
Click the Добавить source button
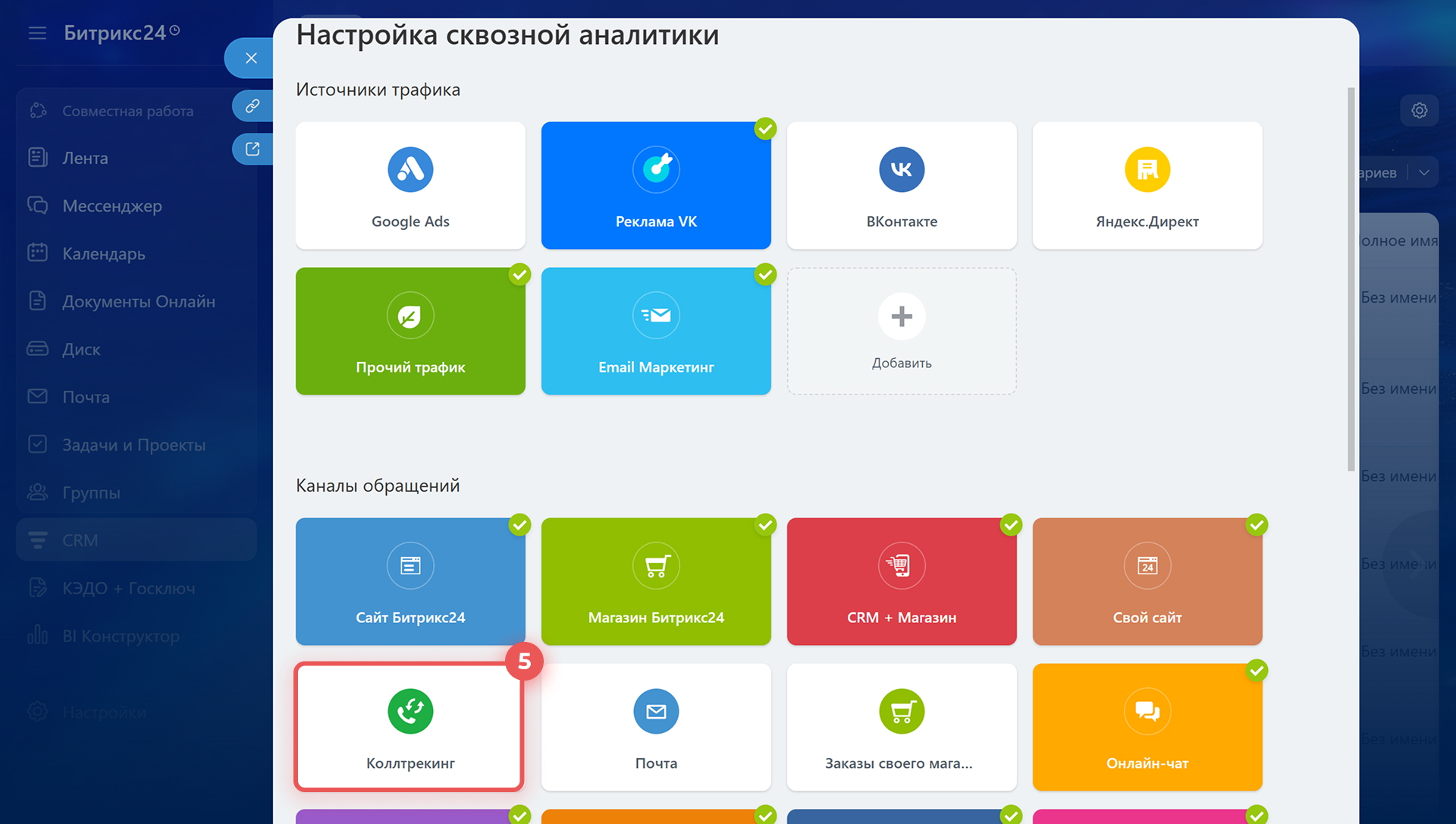point(902,331)
